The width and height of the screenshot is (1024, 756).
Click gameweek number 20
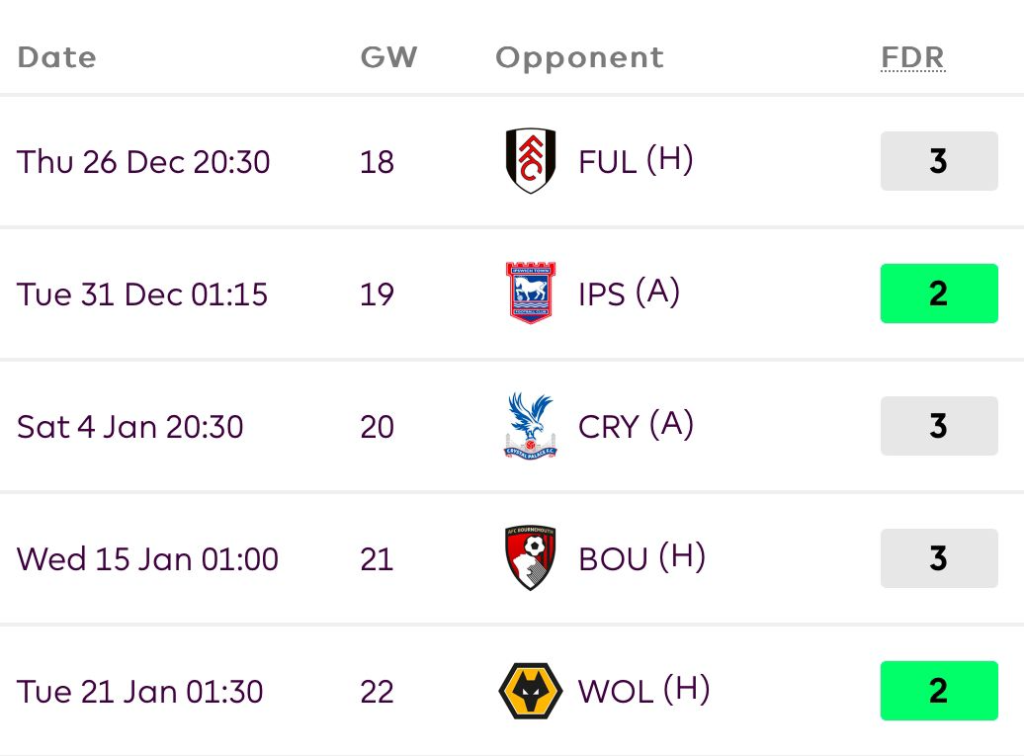[x=377, y=427]
